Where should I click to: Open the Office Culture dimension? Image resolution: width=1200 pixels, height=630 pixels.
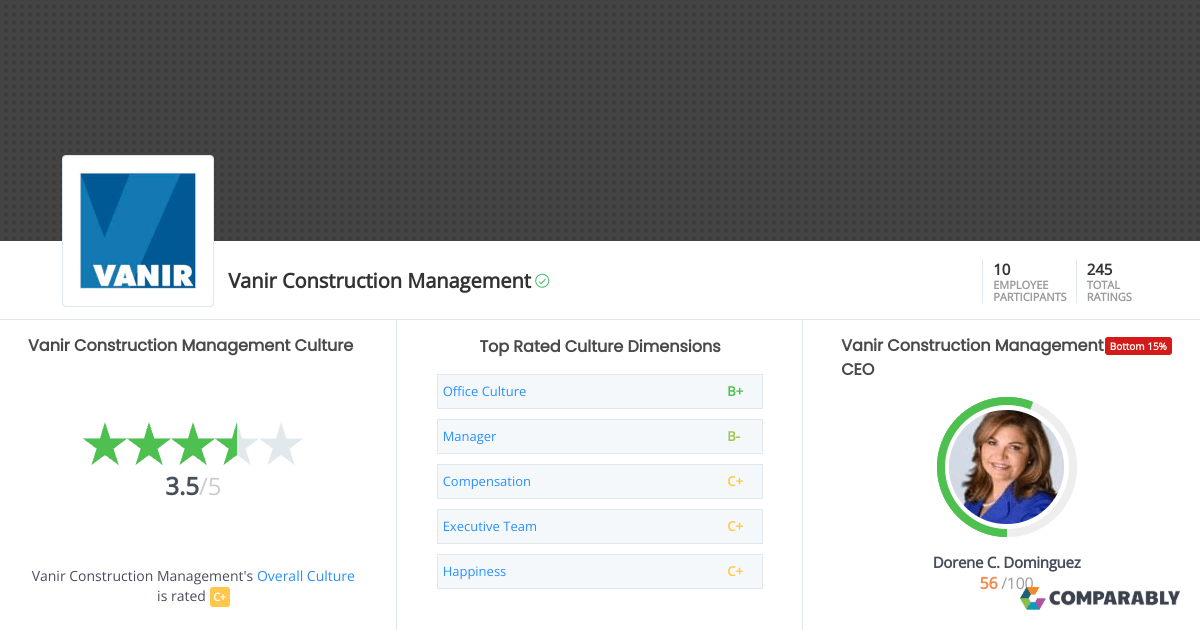pyautogui.click(x=484, y=391)
